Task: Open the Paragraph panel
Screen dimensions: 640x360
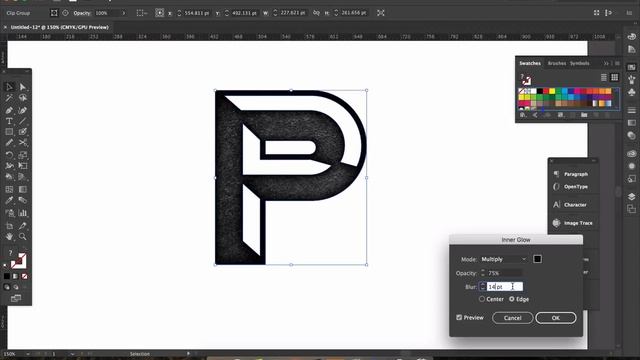Action: click(x=576, y=174)
